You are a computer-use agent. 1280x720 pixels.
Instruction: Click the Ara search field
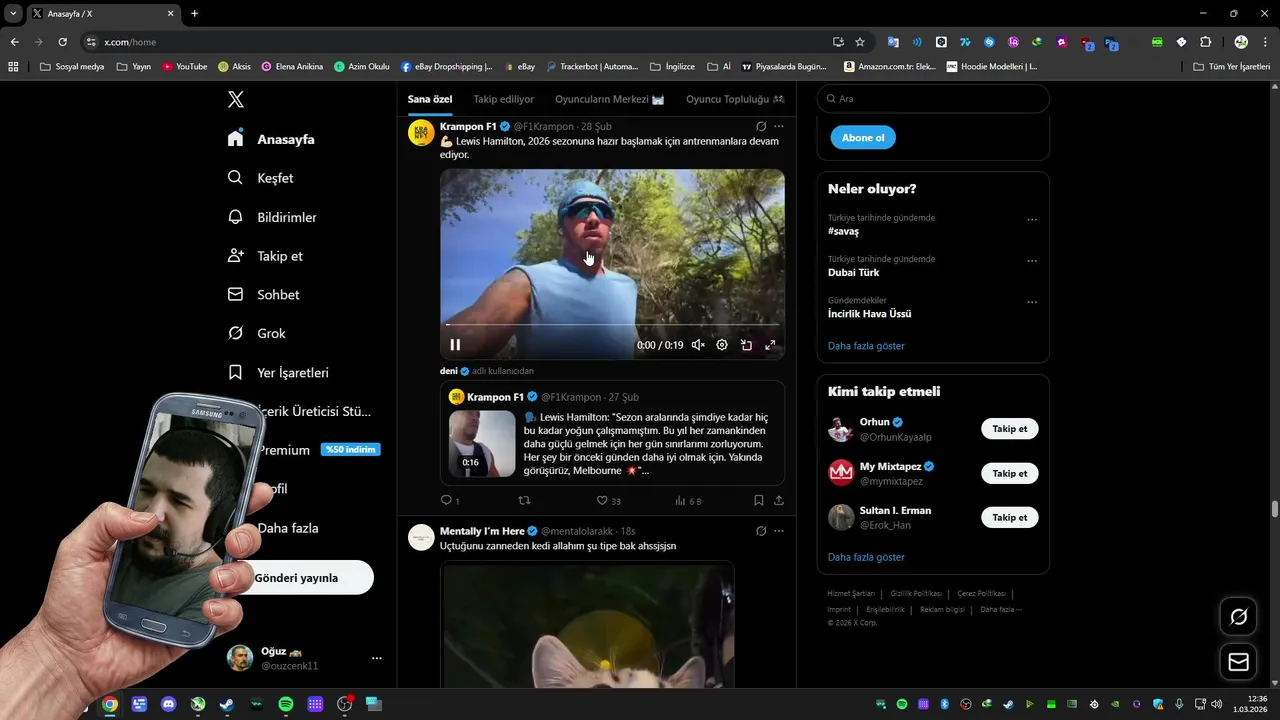coord(933,99)
